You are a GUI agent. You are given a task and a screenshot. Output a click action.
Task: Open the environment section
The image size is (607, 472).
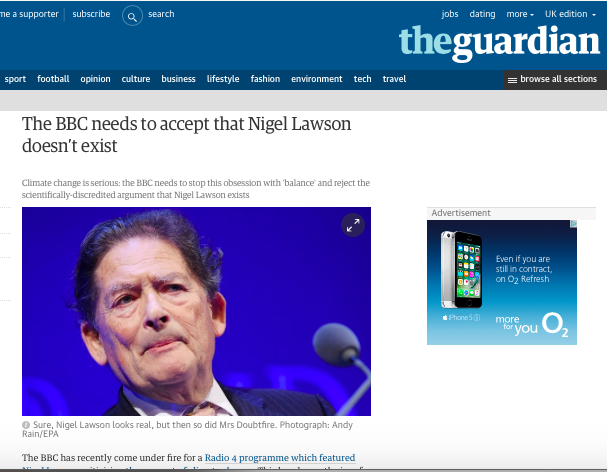(317, 79)
